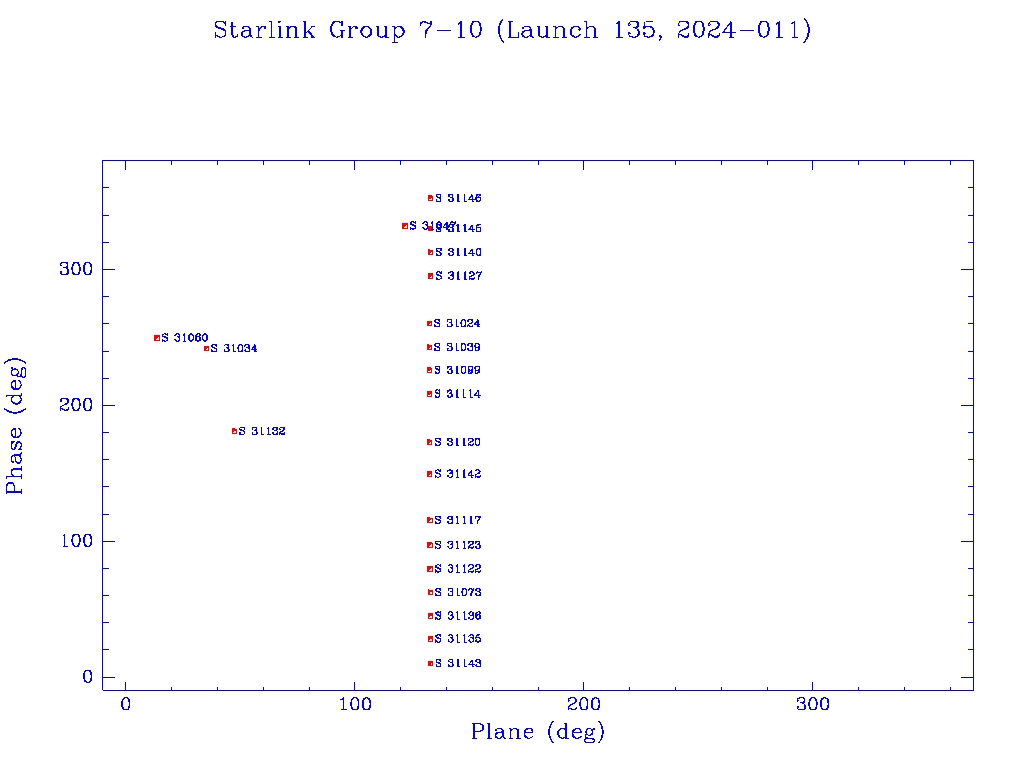Select the "Plane (deg)" x-axis title
This screenshot has width=1024, height=768.
pos(538,731)
